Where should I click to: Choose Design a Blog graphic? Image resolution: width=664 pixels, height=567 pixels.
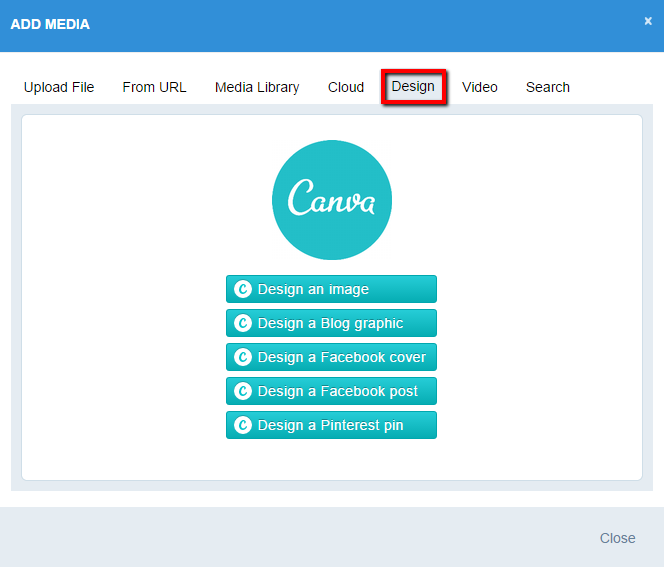[x=331, y=323]
